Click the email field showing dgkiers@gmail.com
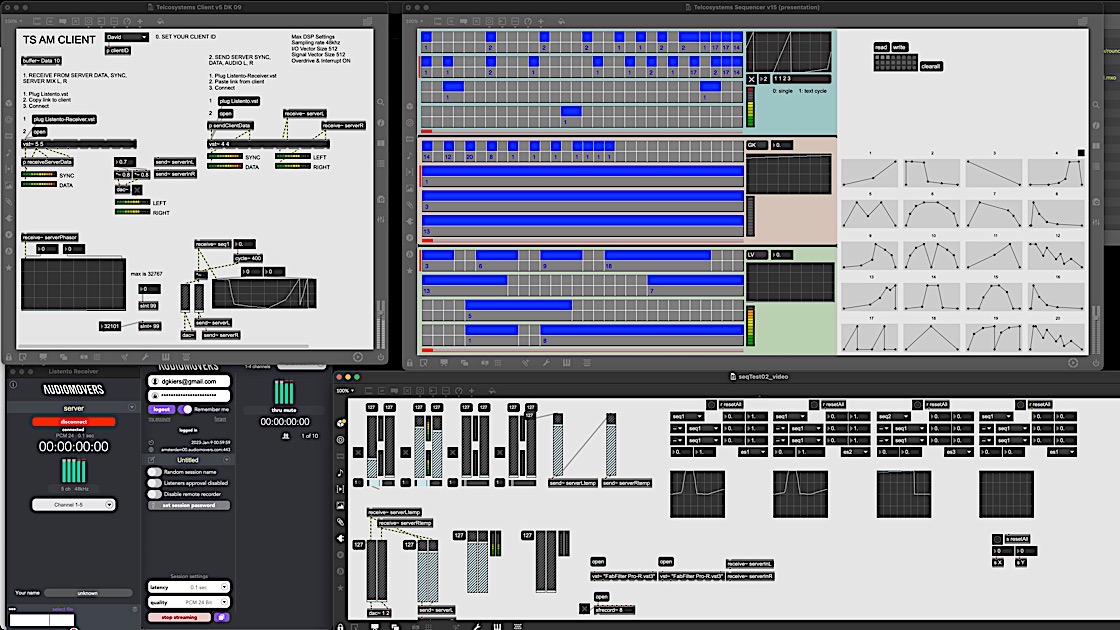Image resolution: width=1120 pixels, height=630 pixels. click(188, 381)
